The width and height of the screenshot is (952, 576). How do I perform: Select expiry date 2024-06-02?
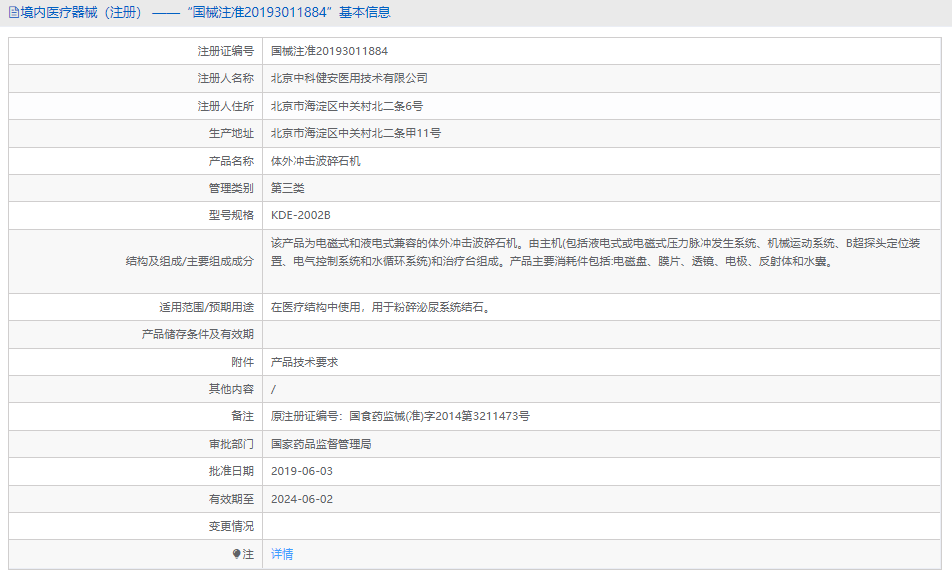pos(302,500)
